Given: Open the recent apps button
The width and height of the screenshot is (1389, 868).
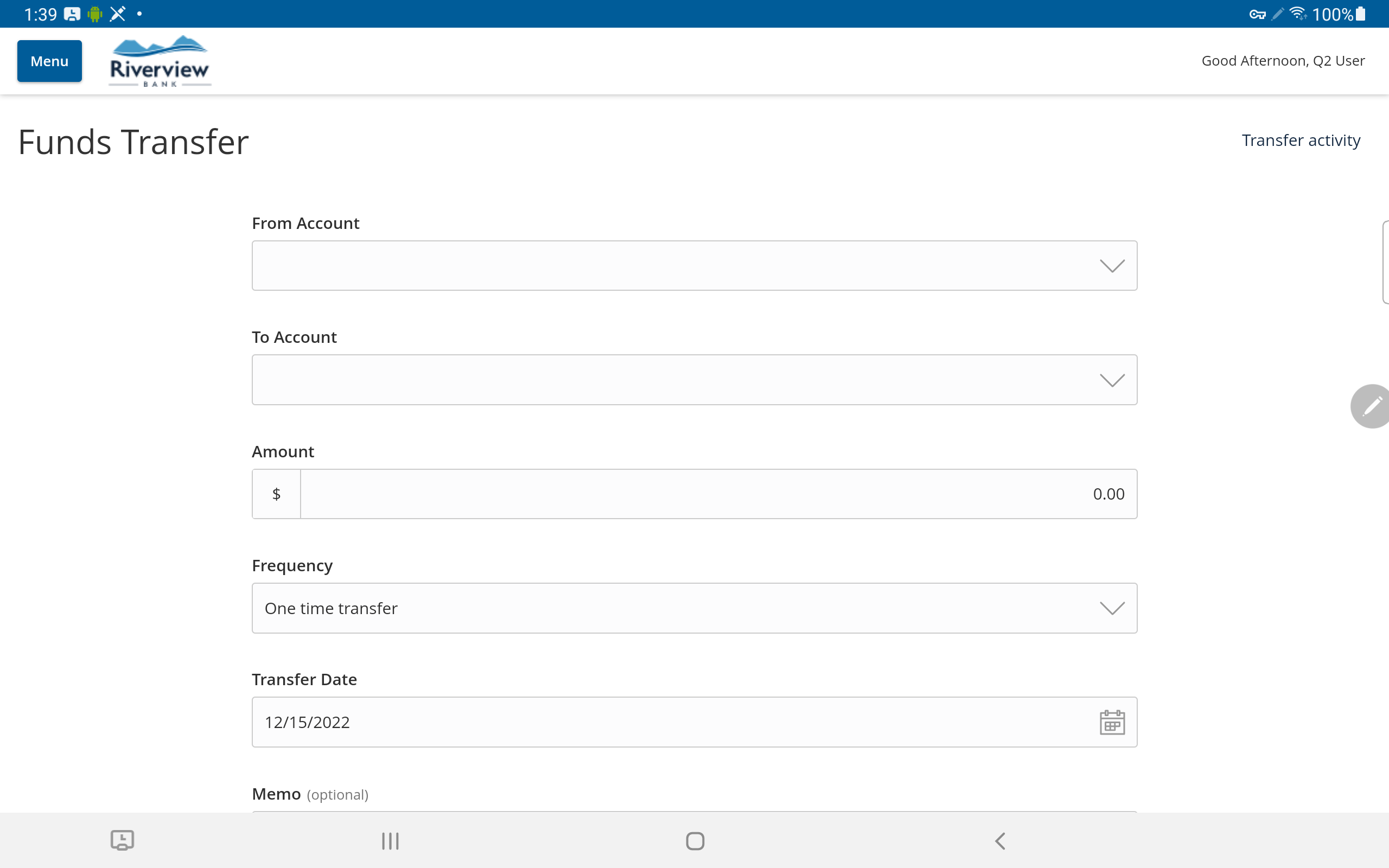Looking at the screenshot, I should pyautogui.click(x=390, y=841).
